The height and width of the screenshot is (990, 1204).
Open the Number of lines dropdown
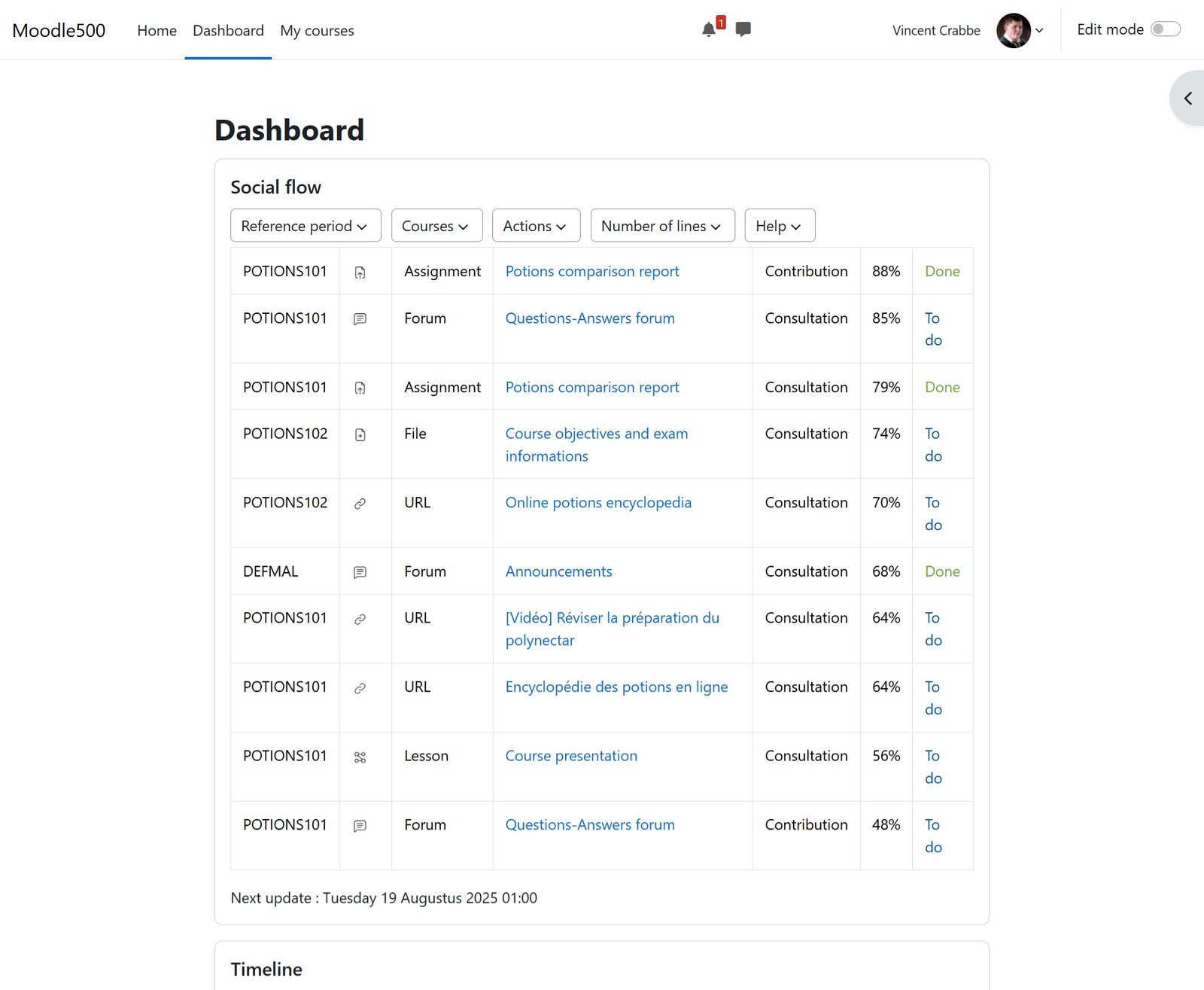click(662, 226)
